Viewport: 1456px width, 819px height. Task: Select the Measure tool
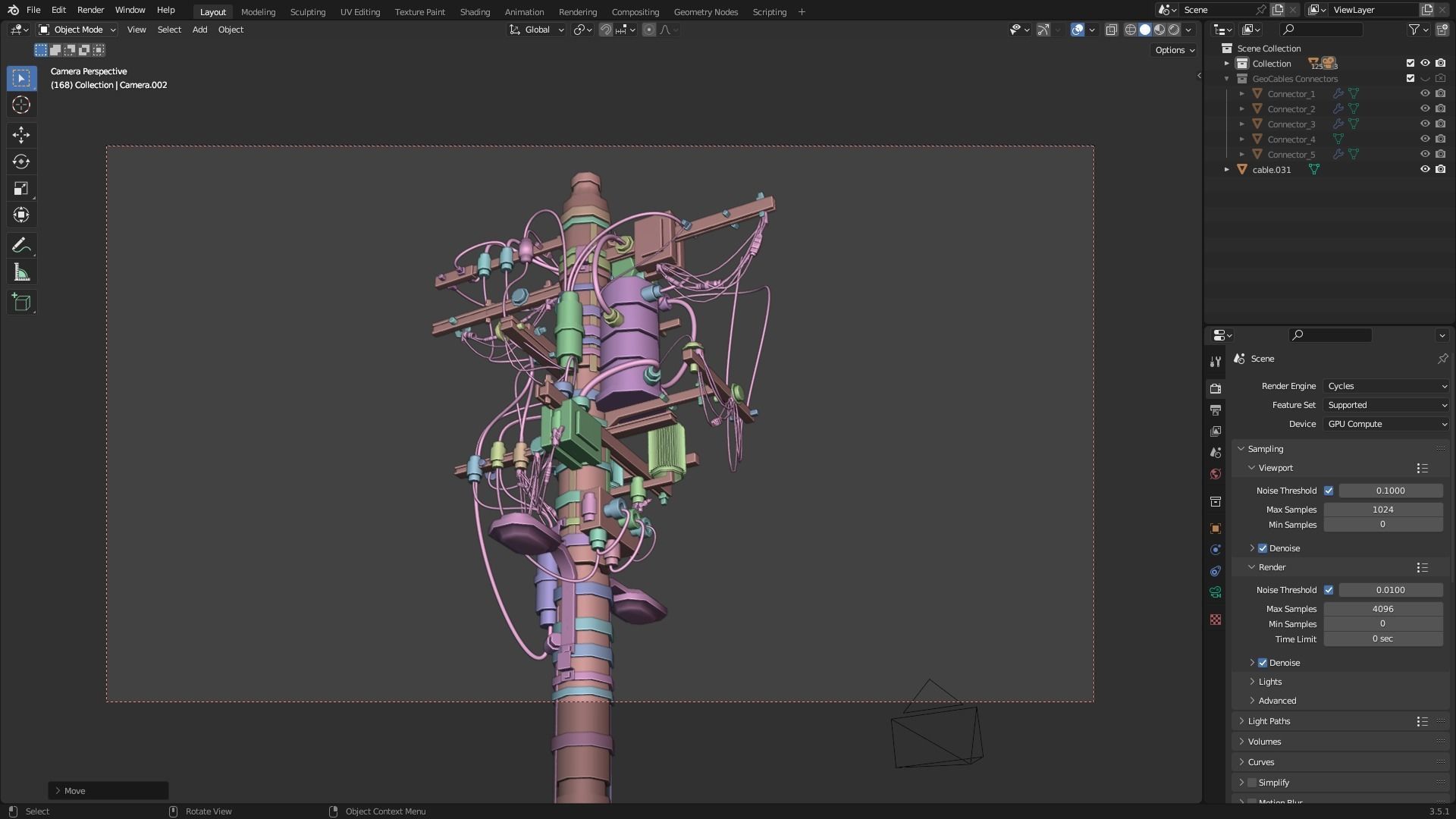click(21, 273)
